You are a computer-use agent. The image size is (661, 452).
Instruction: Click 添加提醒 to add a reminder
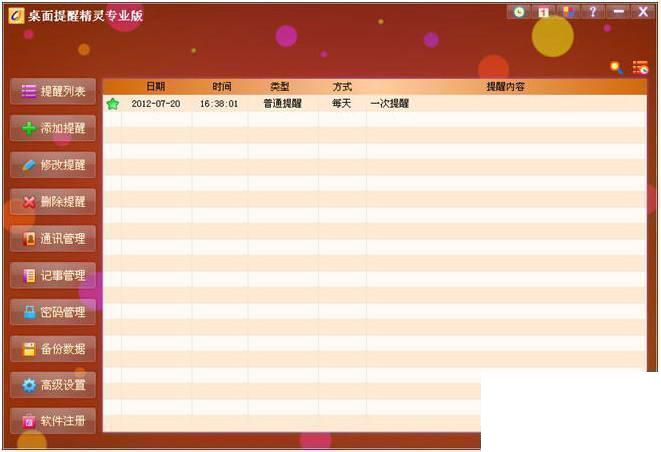(x=53, y=128)
